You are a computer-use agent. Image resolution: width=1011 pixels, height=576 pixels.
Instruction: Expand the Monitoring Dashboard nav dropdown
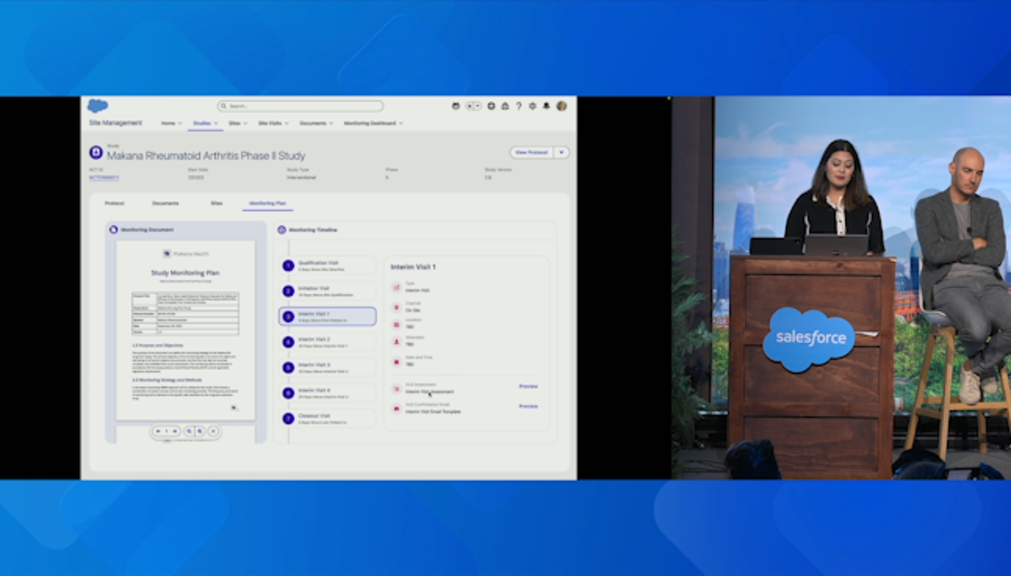click(401, 124)
